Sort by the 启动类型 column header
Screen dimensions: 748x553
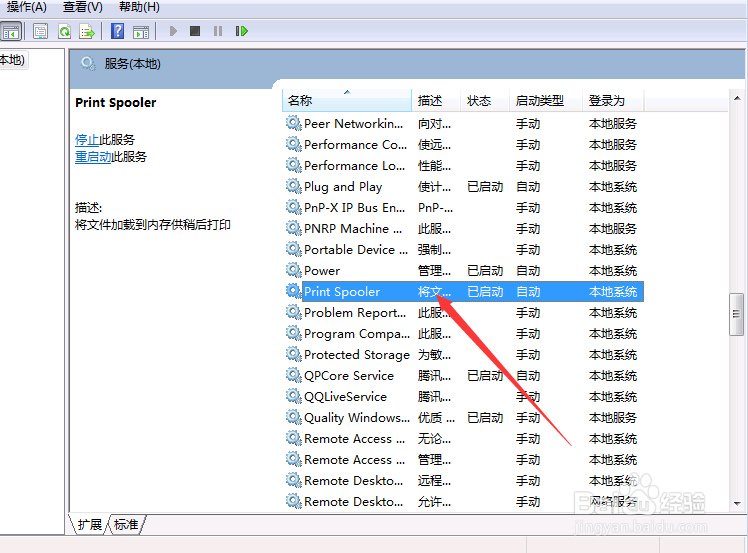[x=546, y=101]
